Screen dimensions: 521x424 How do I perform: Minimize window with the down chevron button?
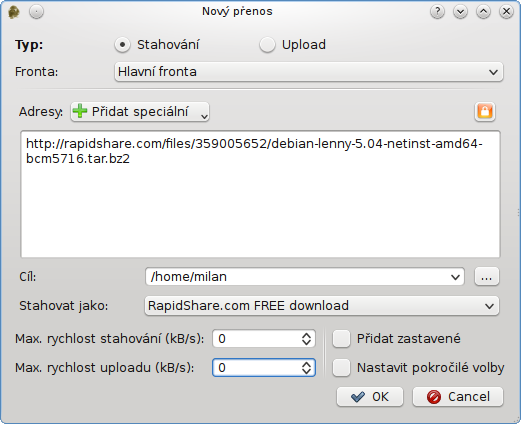point(460,12)
